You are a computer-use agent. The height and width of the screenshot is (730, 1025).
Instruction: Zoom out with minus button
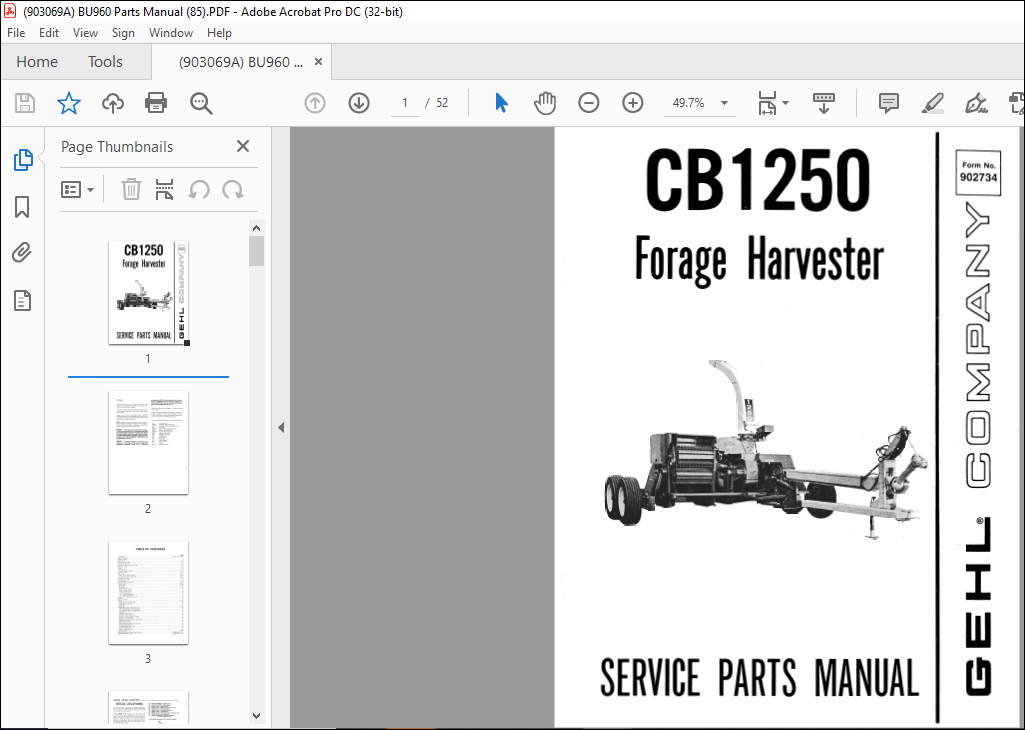[588, 103]
